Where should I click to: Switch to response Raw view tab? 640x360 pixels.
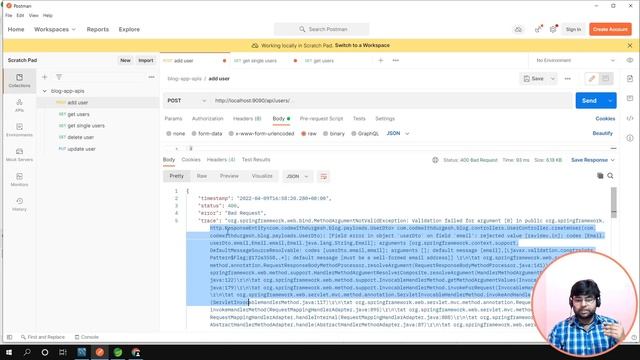point(202,176)
